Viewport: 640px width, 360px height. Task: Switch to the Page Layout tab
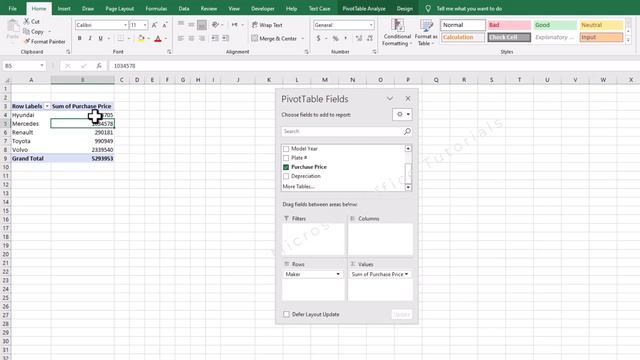[x=120, y=9]
